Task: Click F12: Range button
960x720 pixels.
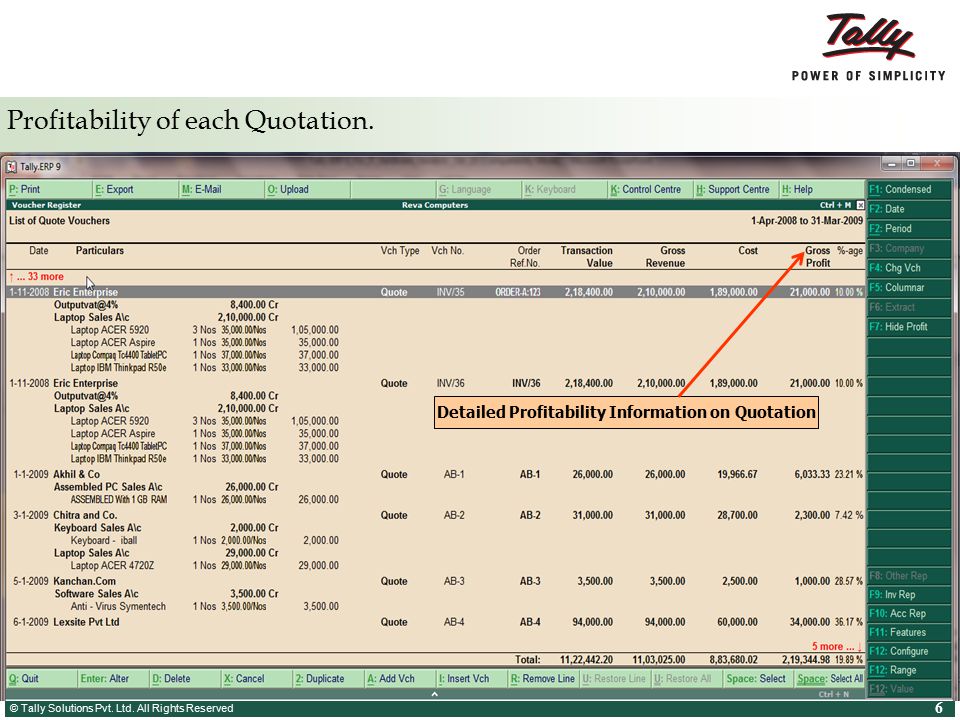Action: click(x=909, y=670)
